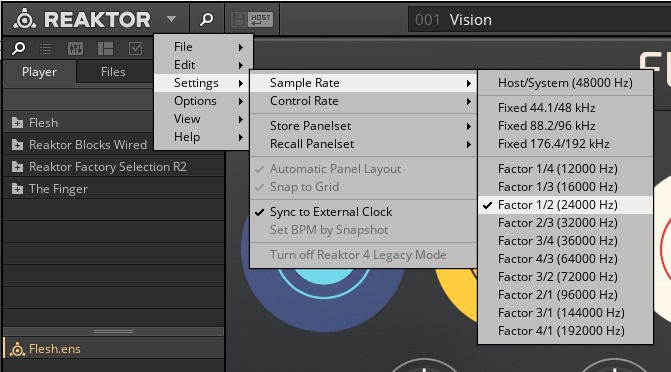The width and height of the screenshot is (671, 372).
Task: Toggle the list view icon in toolbar
Action: tap(45, 49)
